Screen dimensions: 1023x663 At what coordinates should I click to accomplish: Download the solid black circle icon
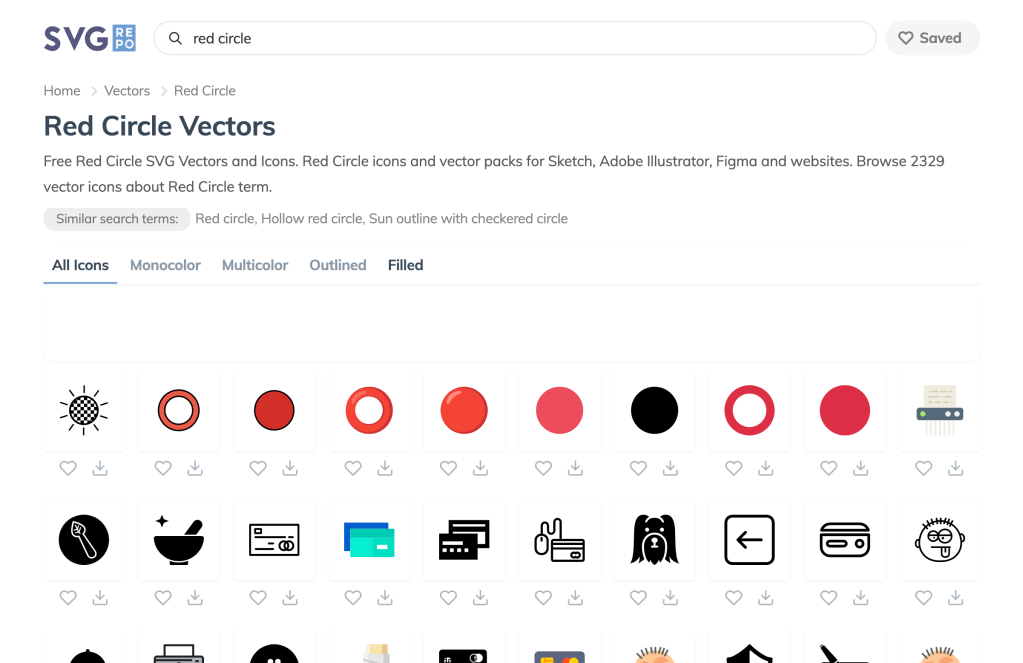671,468
